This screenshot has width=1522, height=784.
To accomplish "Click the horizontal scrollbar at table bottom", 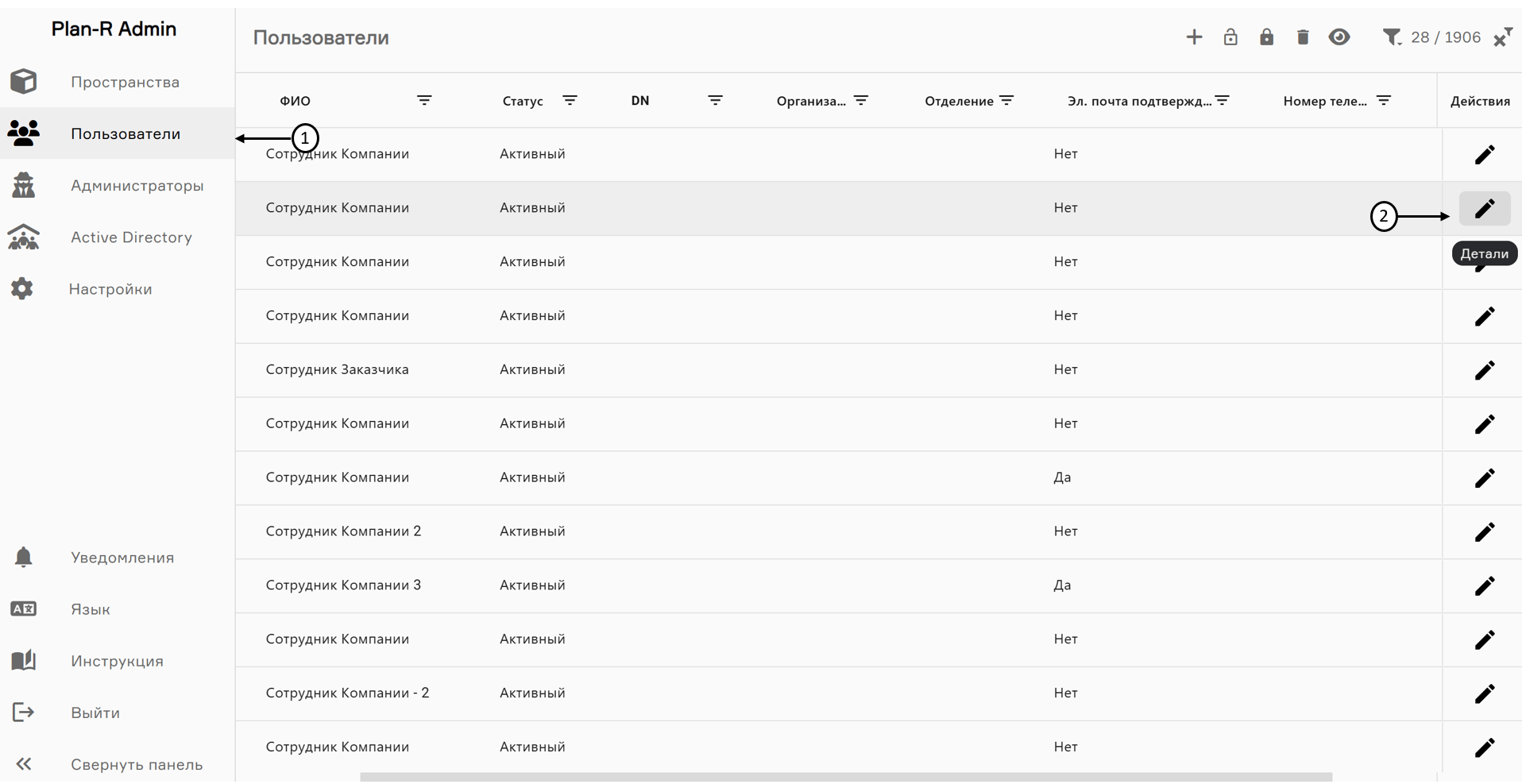I will click(x=845, y=777).
